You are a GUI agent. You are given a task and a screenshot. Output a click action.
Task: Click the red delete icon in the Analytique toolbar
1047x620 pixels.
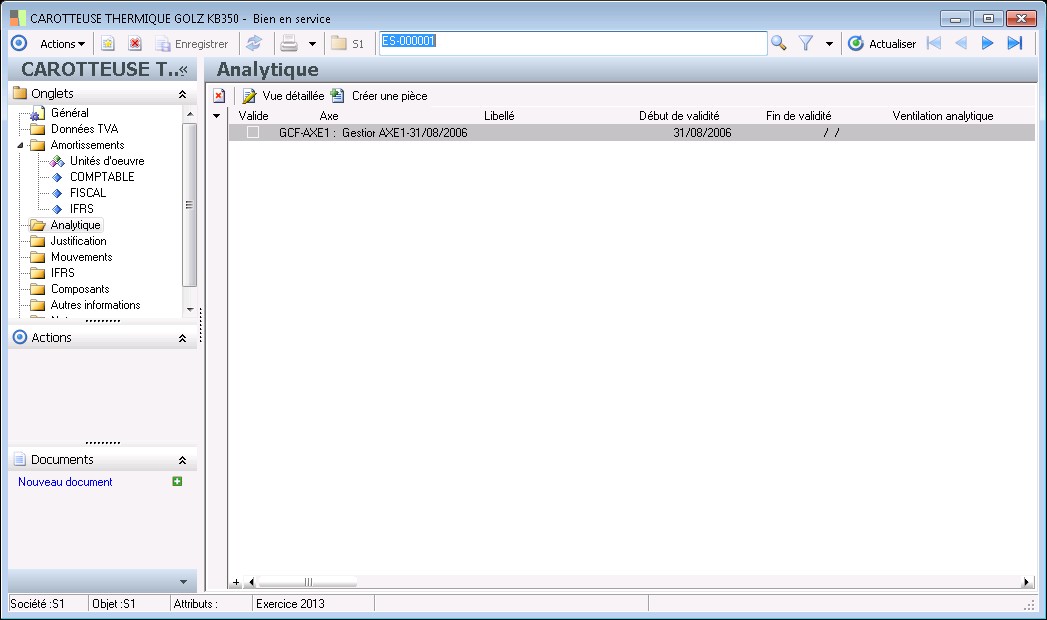(x=219, y=96)
